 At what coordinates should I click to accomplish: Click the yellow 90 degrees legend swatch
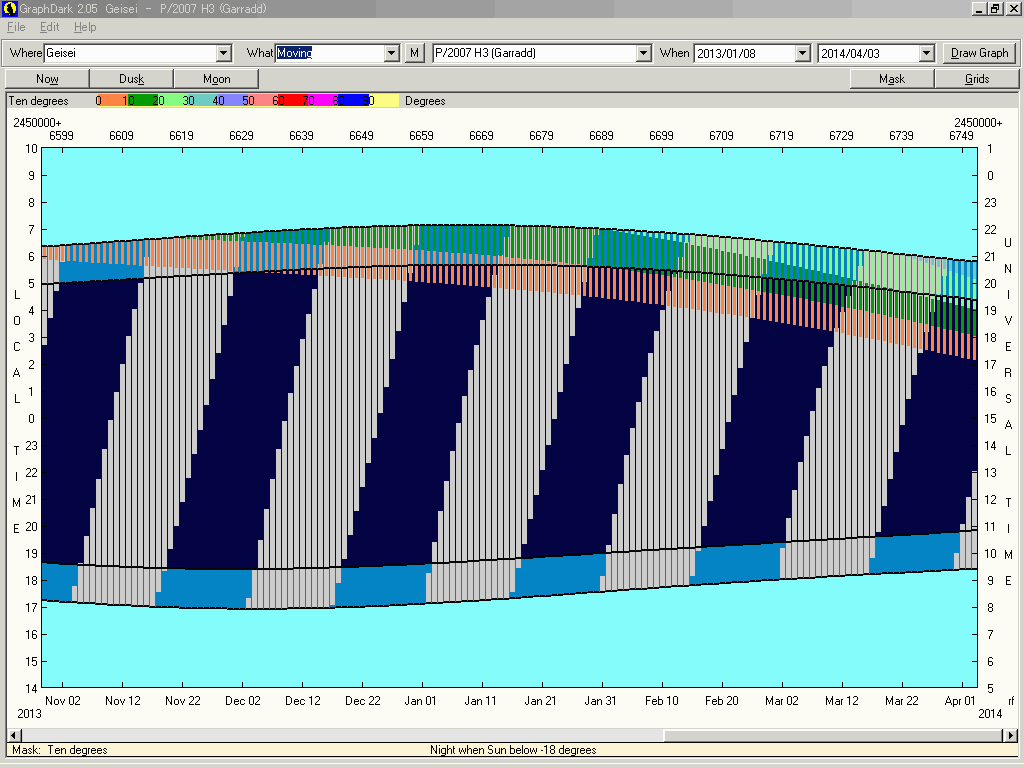point(383,101)
